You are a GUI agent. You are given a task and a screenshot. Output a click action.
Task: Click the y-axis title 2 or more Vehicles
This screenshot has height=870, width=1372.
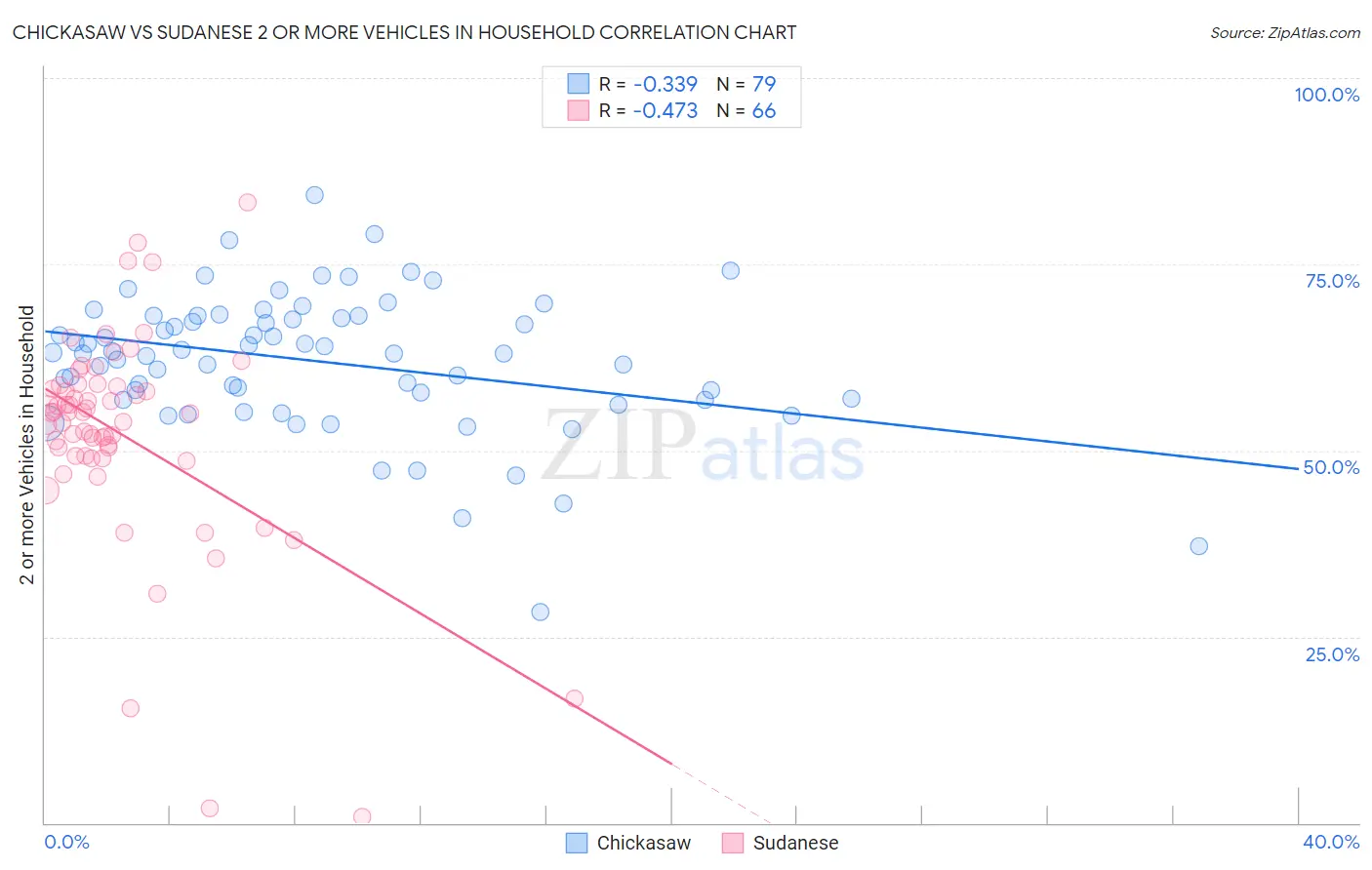26,445
